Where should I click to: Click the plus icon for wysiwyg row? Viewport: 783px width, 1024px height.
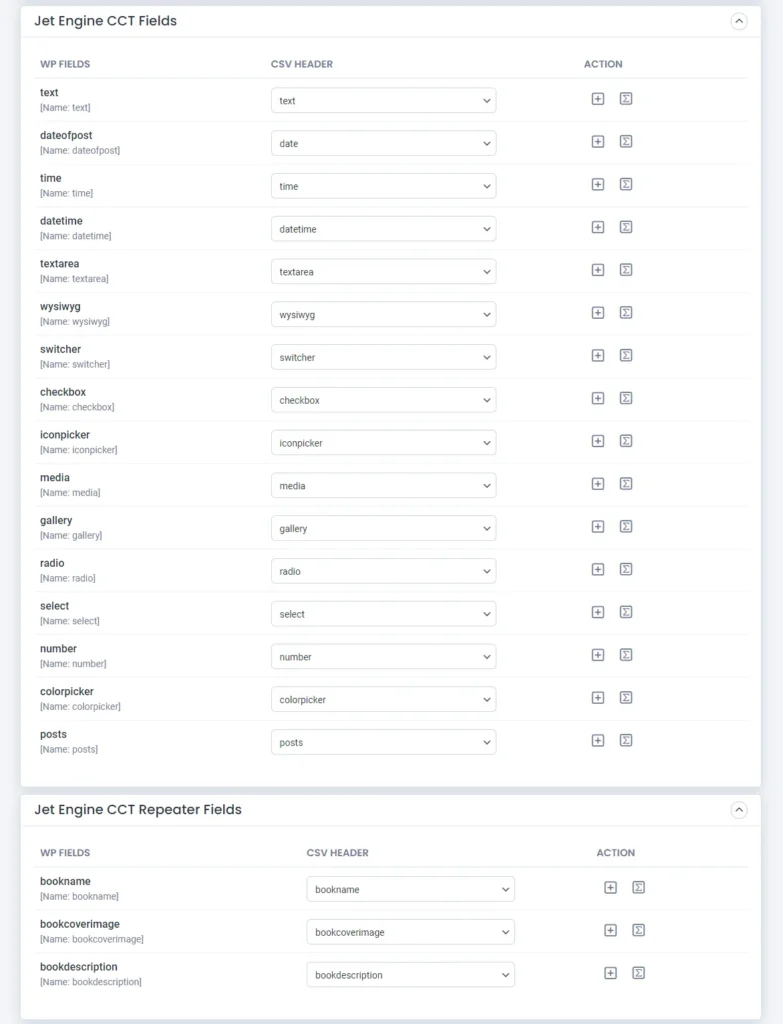click(598, 313)
